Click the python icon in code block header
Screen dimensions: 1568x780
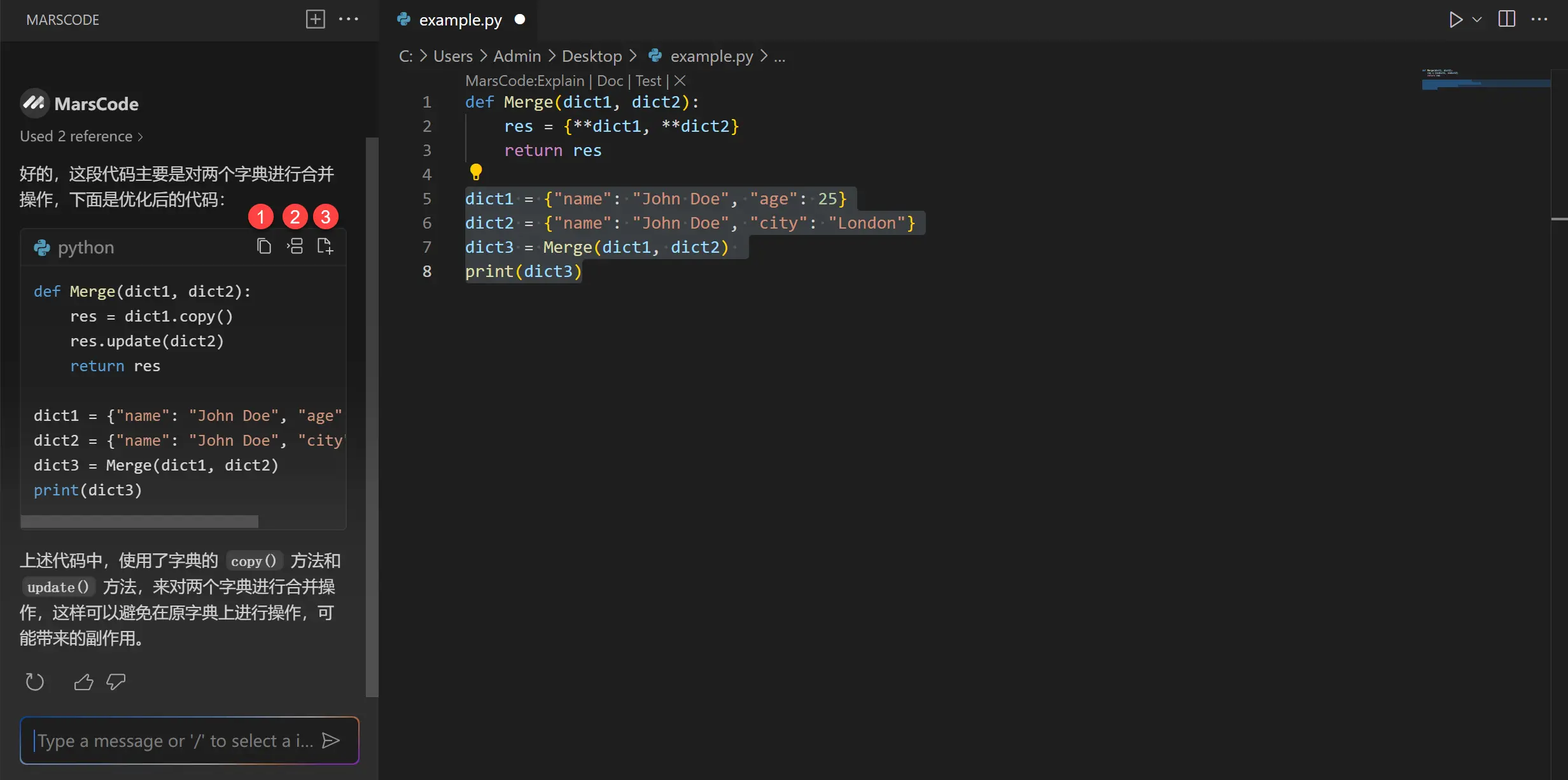pos(42,247)
